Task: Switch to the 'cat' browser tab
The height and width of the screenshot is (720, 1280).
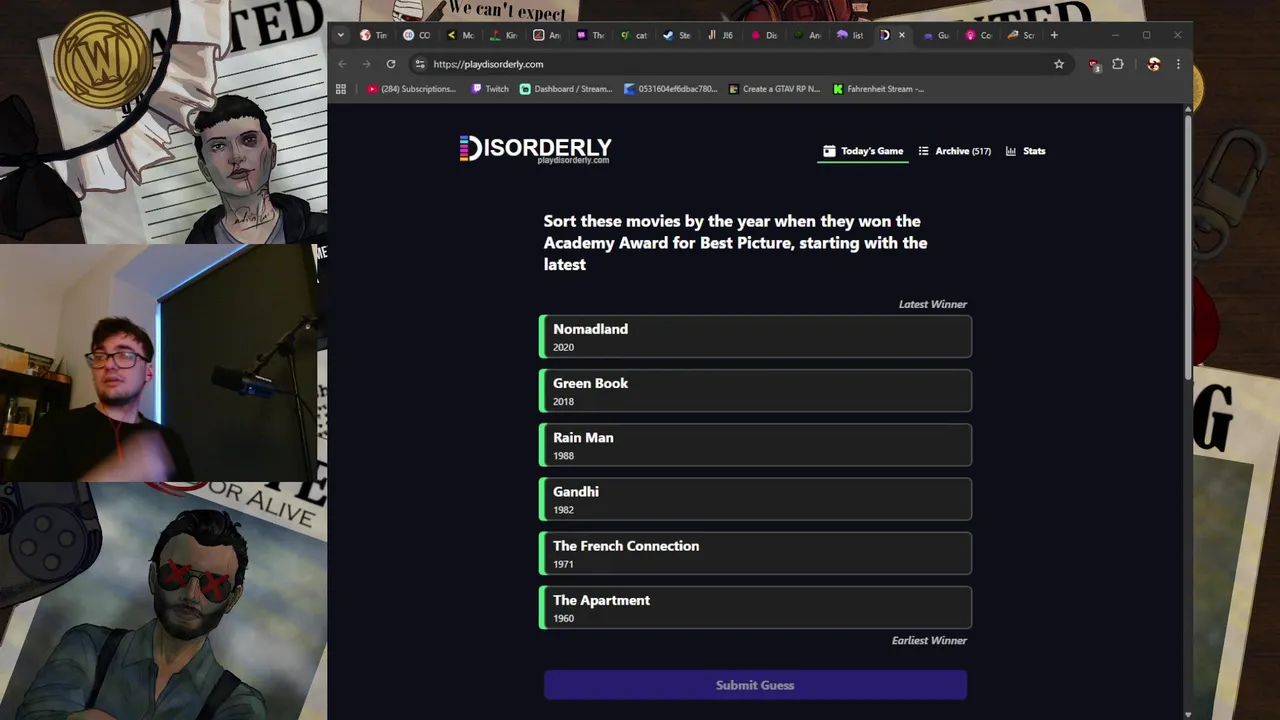Action: pos(633,35)
